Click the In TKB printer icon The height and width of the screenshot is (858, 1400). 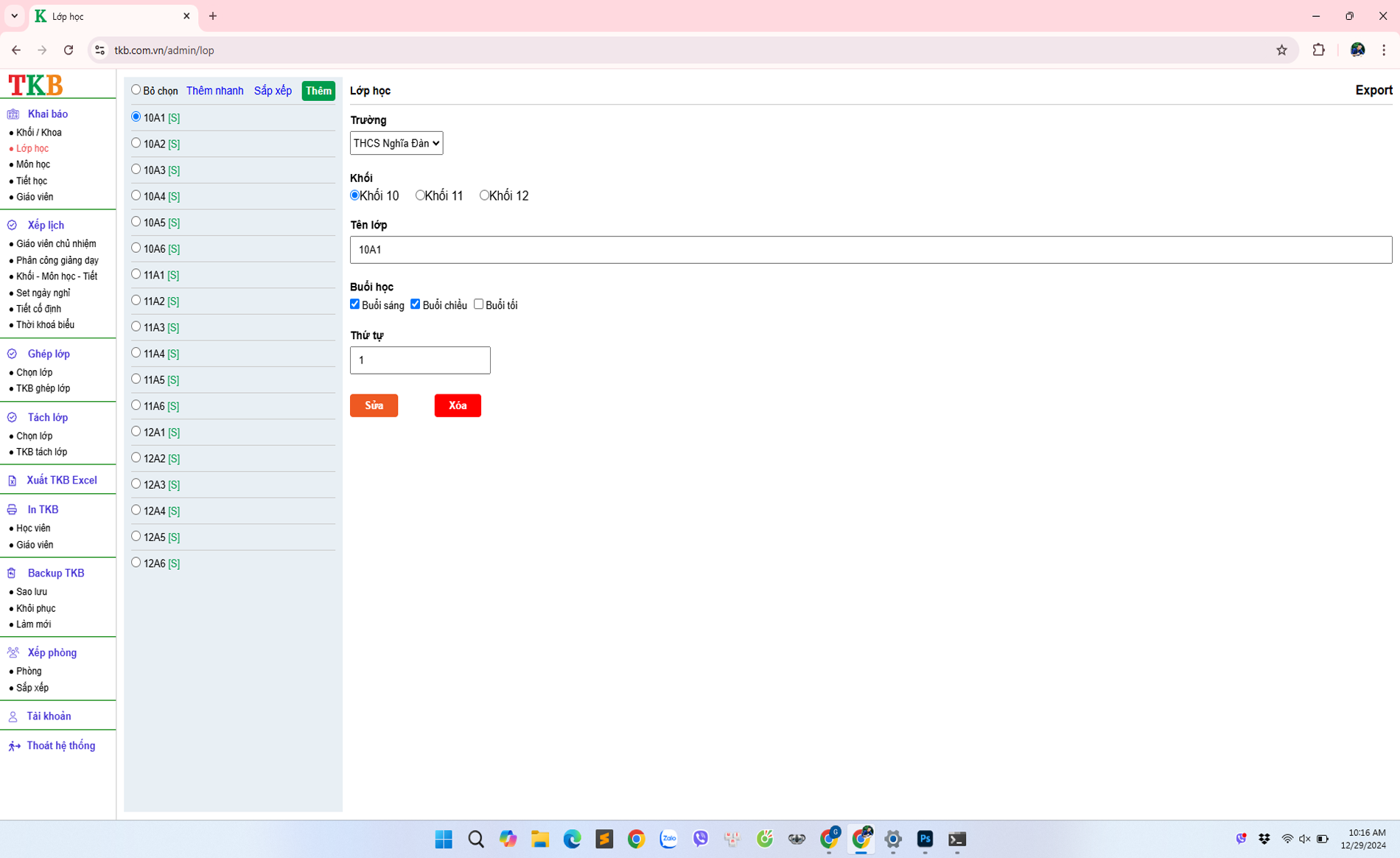click(13, 510)
